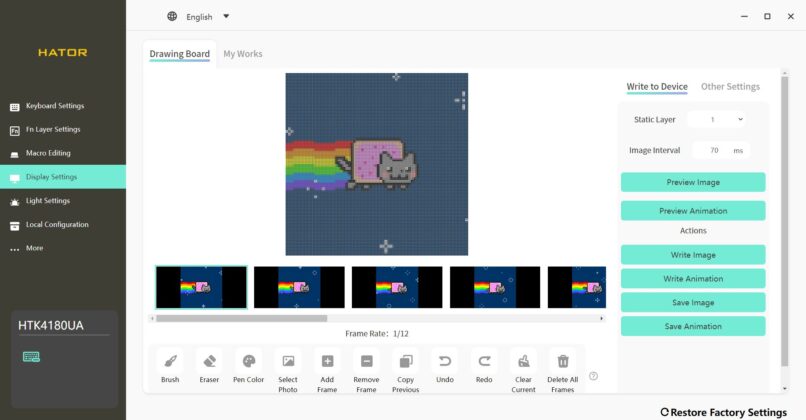Click the Select Photo icon
Screen dimensions: 806x420
pos(288,361)
